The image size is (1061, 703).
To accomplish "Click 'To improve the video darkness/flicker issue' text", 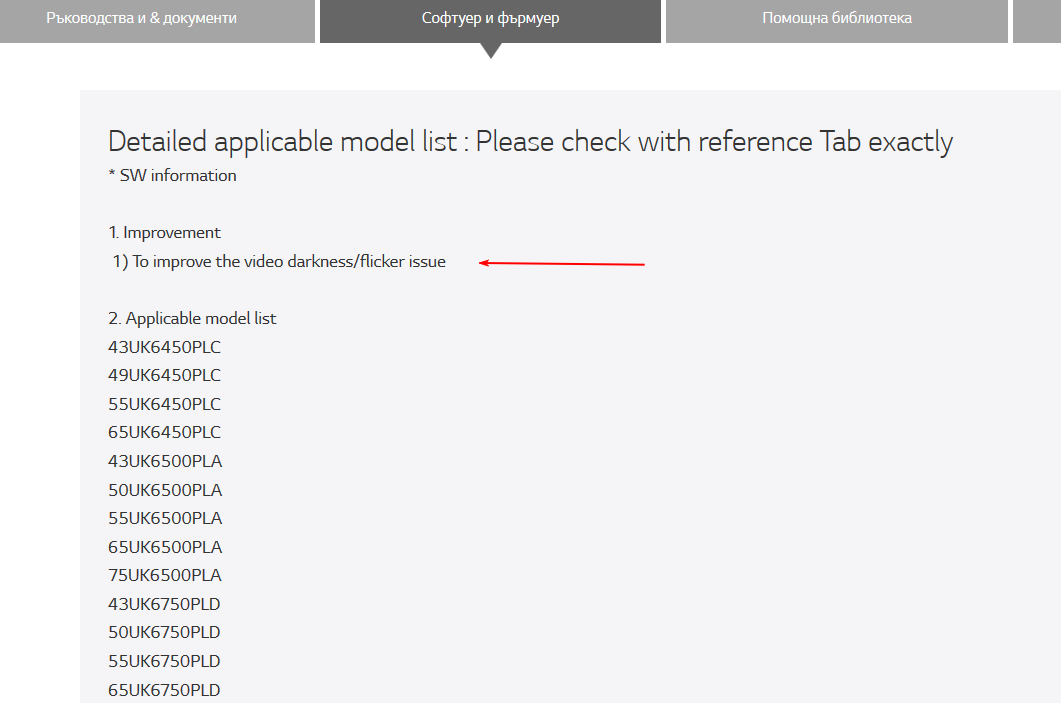I will coord(289,262).
